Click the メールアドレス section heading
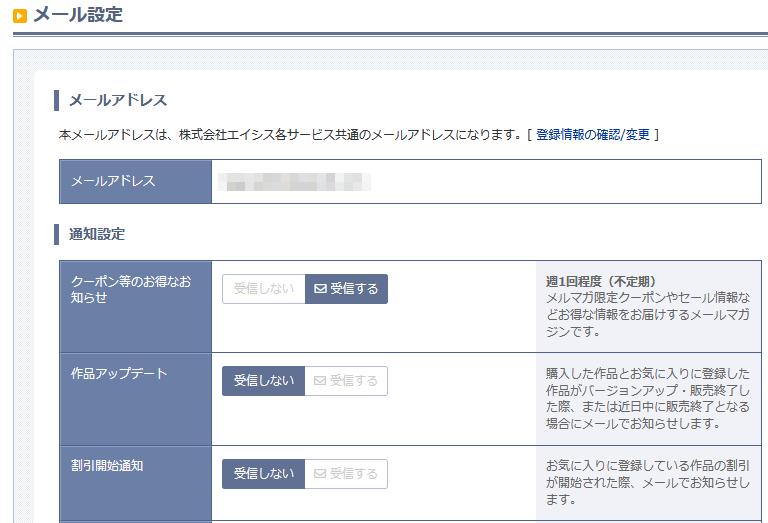Image resolution: width=768 pixels, height=523 pixels. [118, 100]
